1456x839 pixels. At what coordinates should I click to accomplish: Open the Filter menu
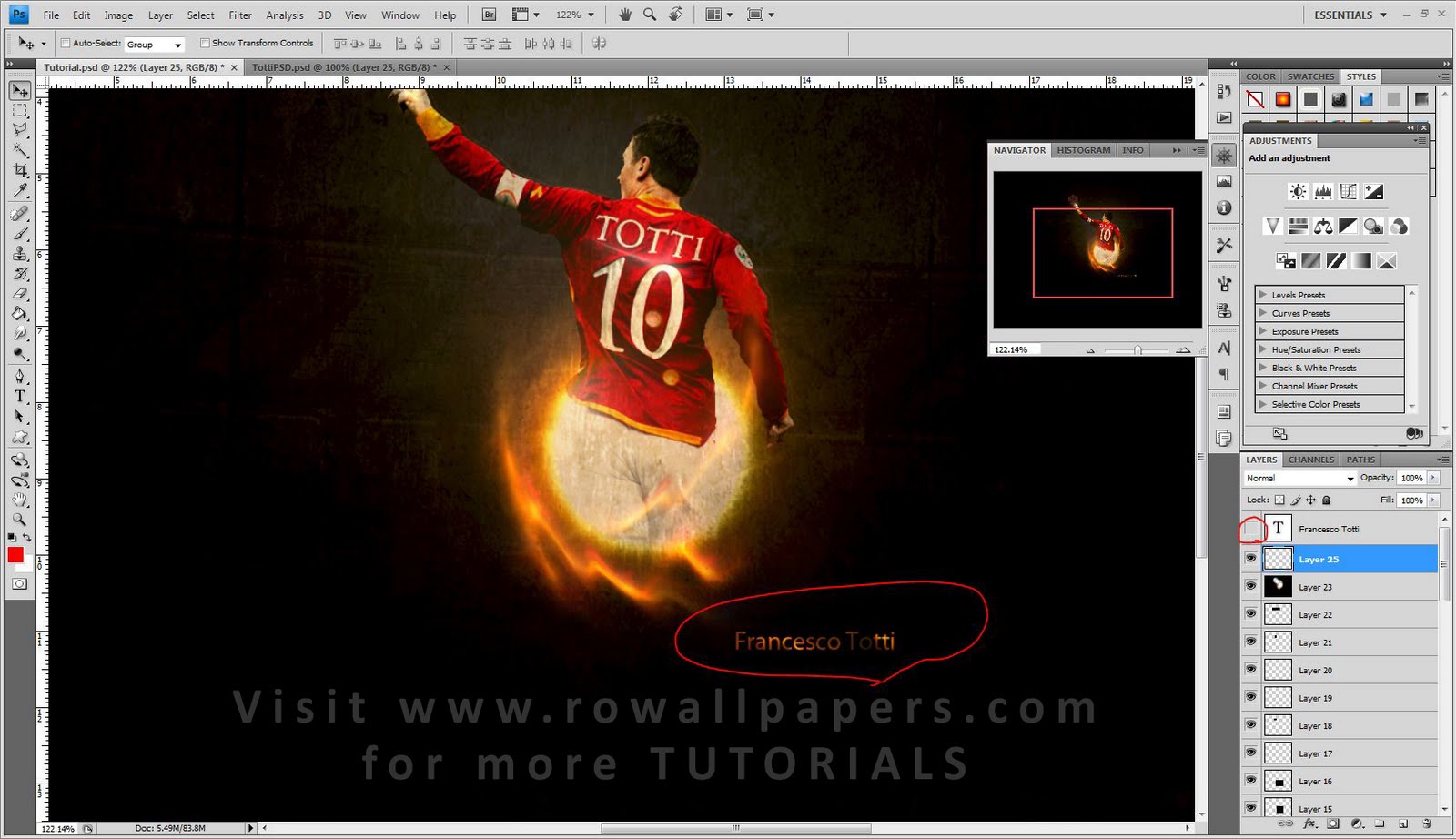240,15
